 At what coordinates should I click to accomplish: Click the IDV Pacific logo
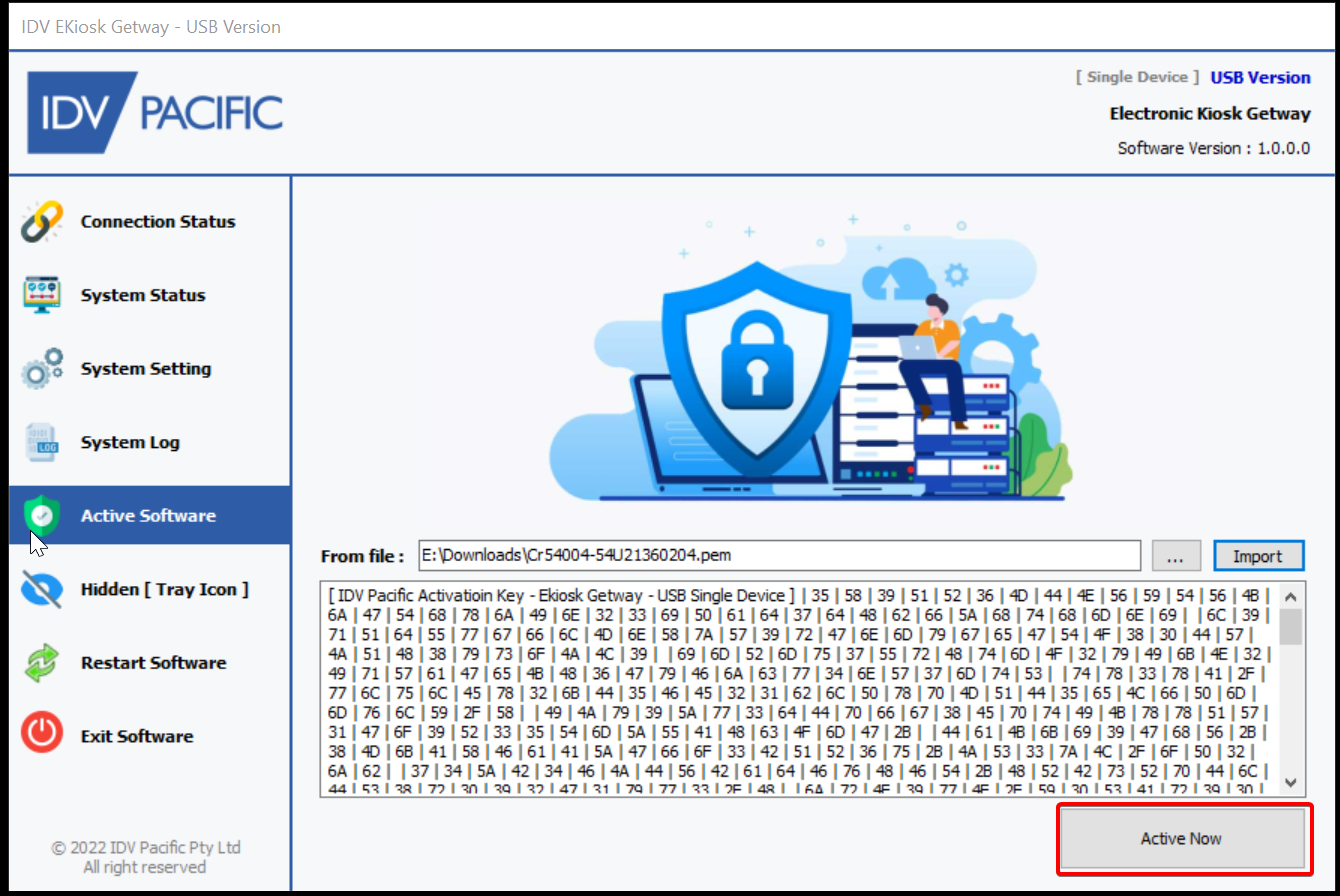pyautogui.click(x=155, y=113)
